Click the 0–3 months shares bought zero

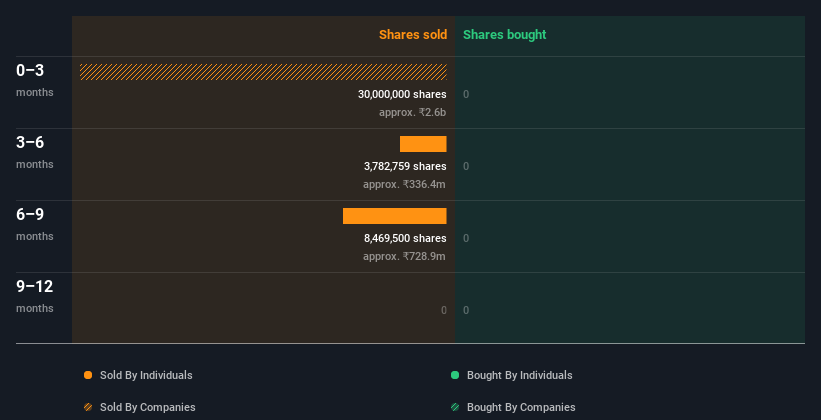pos(466,94)
